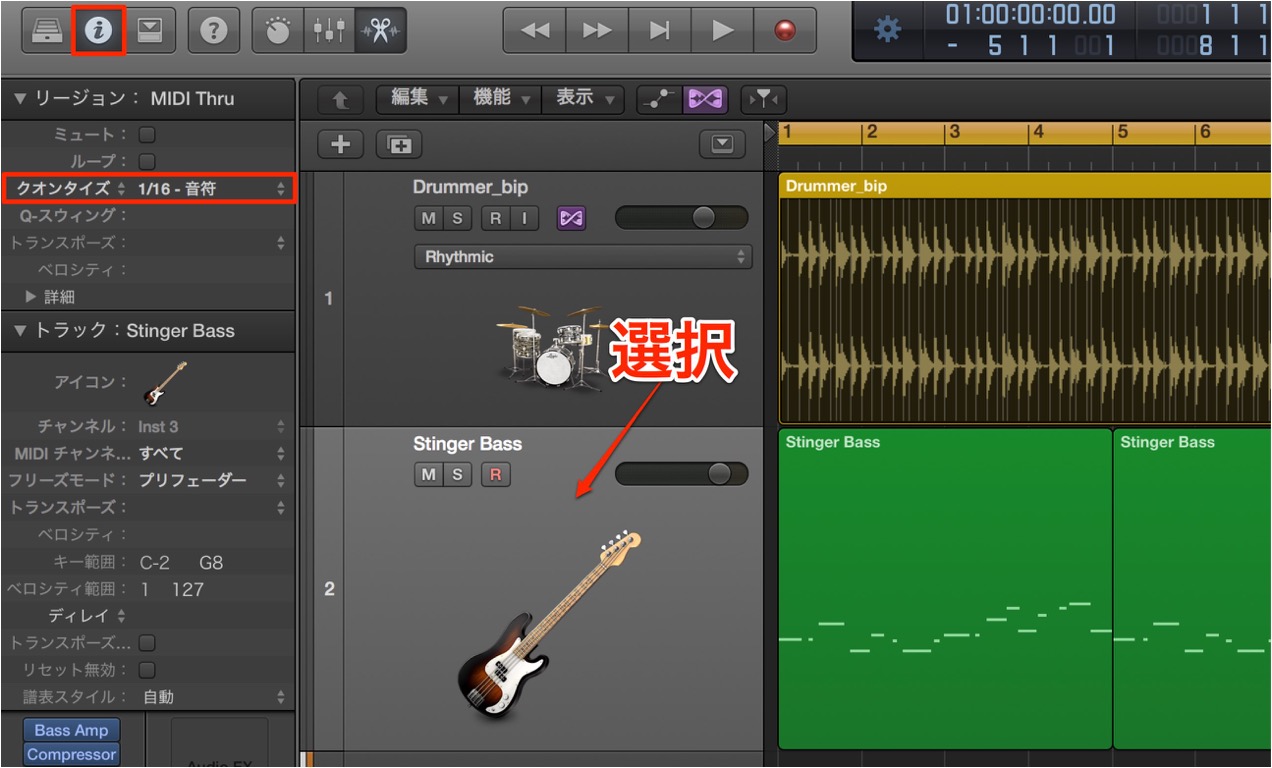Screen dimensions: 1272x768
Task: Start recording with red Record button
Action: pyautogui.click(x=784, y=30)
